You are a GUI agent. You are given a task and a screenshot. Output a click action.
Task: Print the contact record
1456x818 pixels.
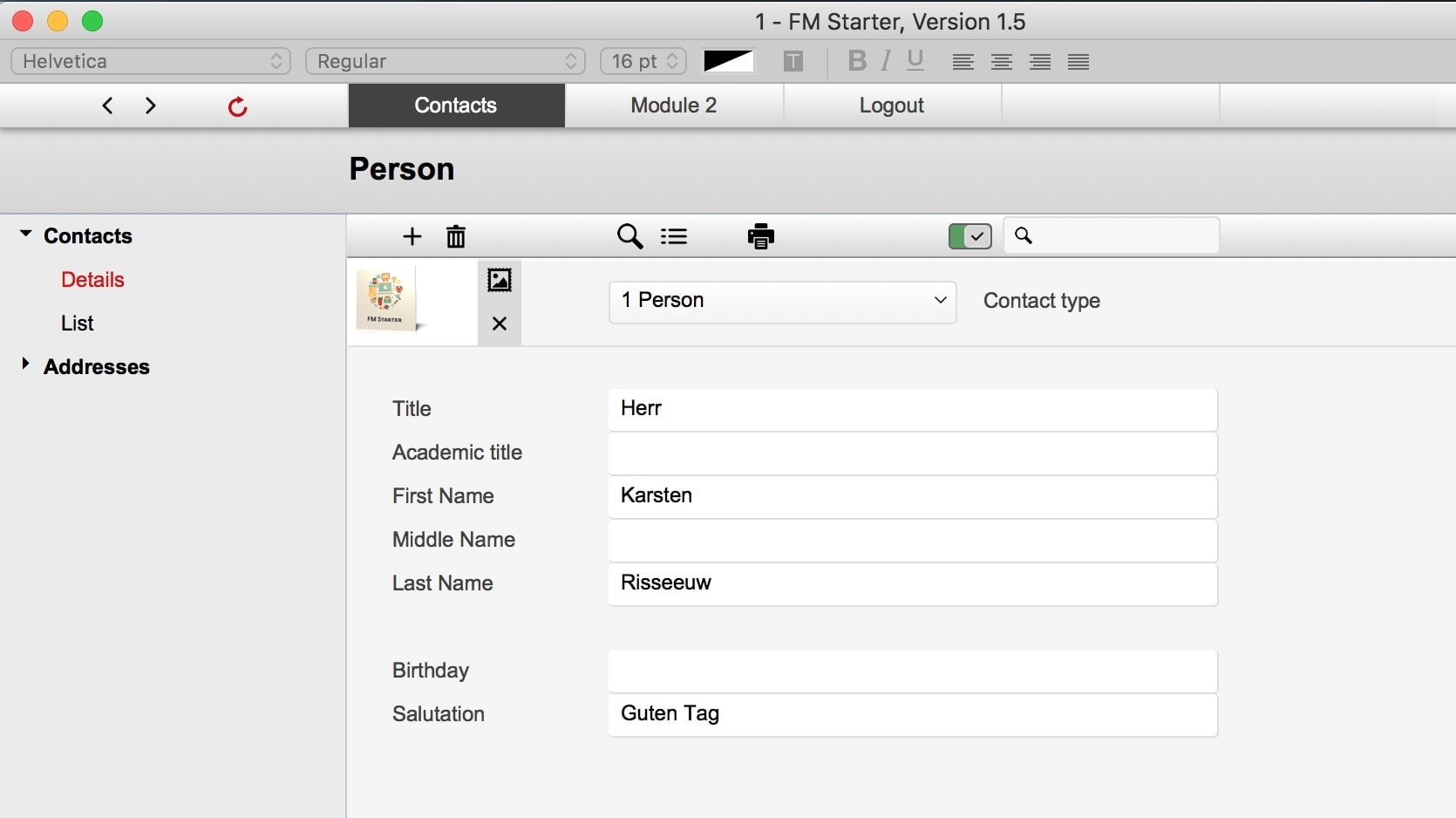coord(760,236)
